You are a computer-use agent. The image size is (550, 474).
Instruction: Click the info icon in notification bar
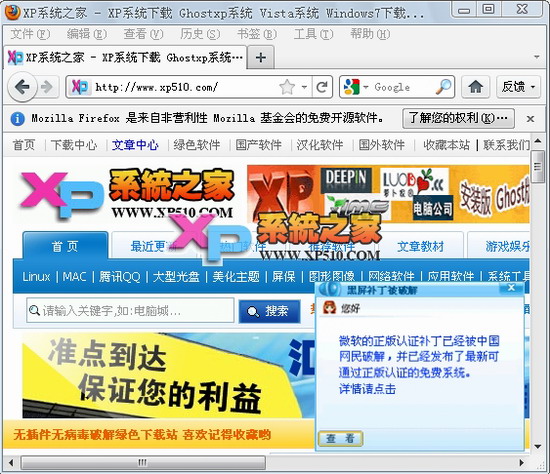[x=17, y=119]
